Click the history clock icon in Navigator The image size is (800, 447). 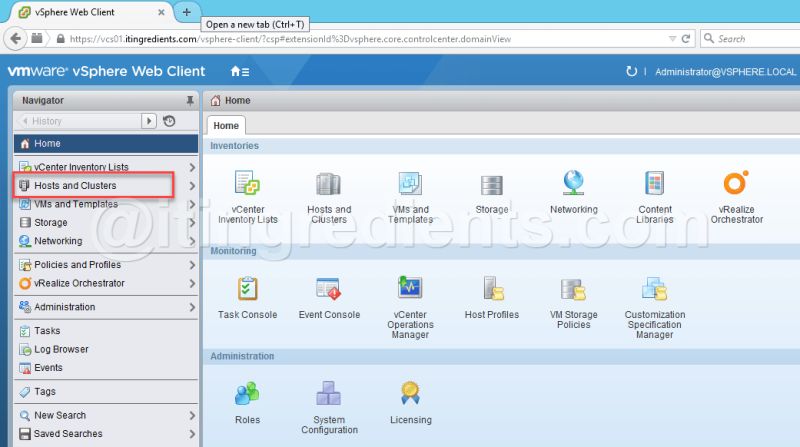[169, 121]
